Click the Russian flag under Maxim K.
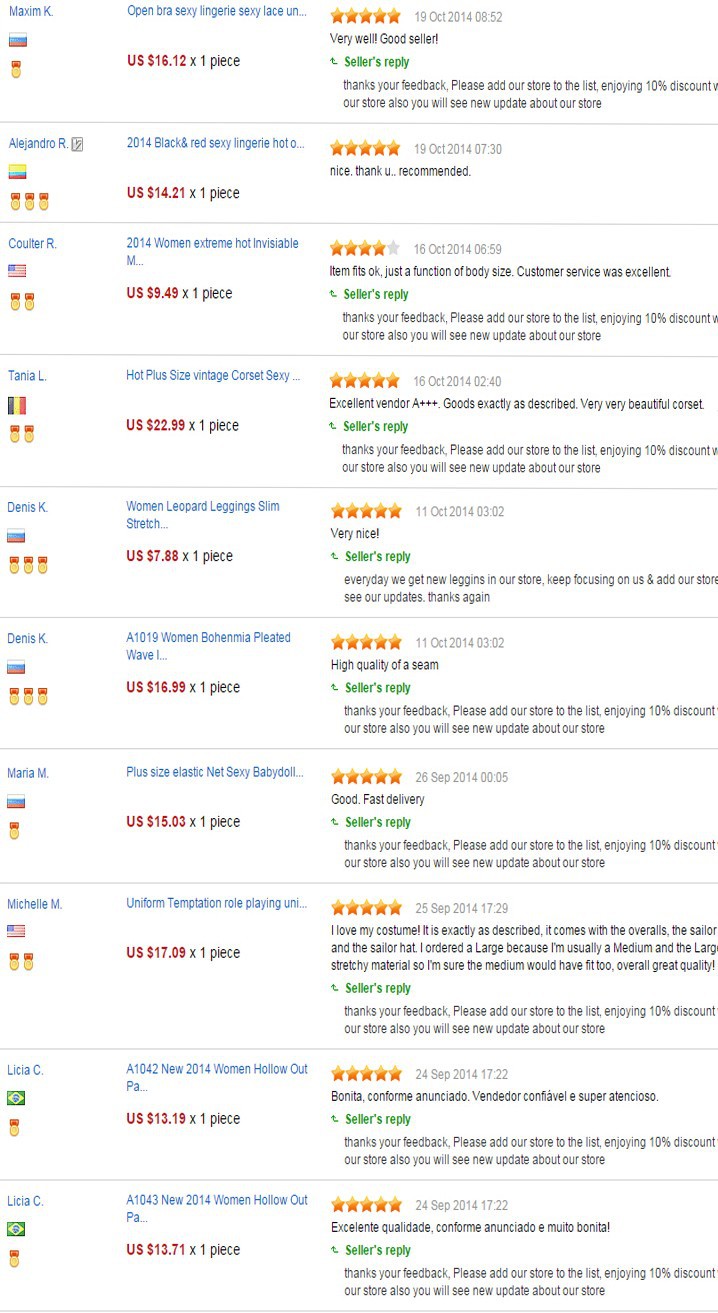The image size is (718, 1313). click(x=16, y=40)
